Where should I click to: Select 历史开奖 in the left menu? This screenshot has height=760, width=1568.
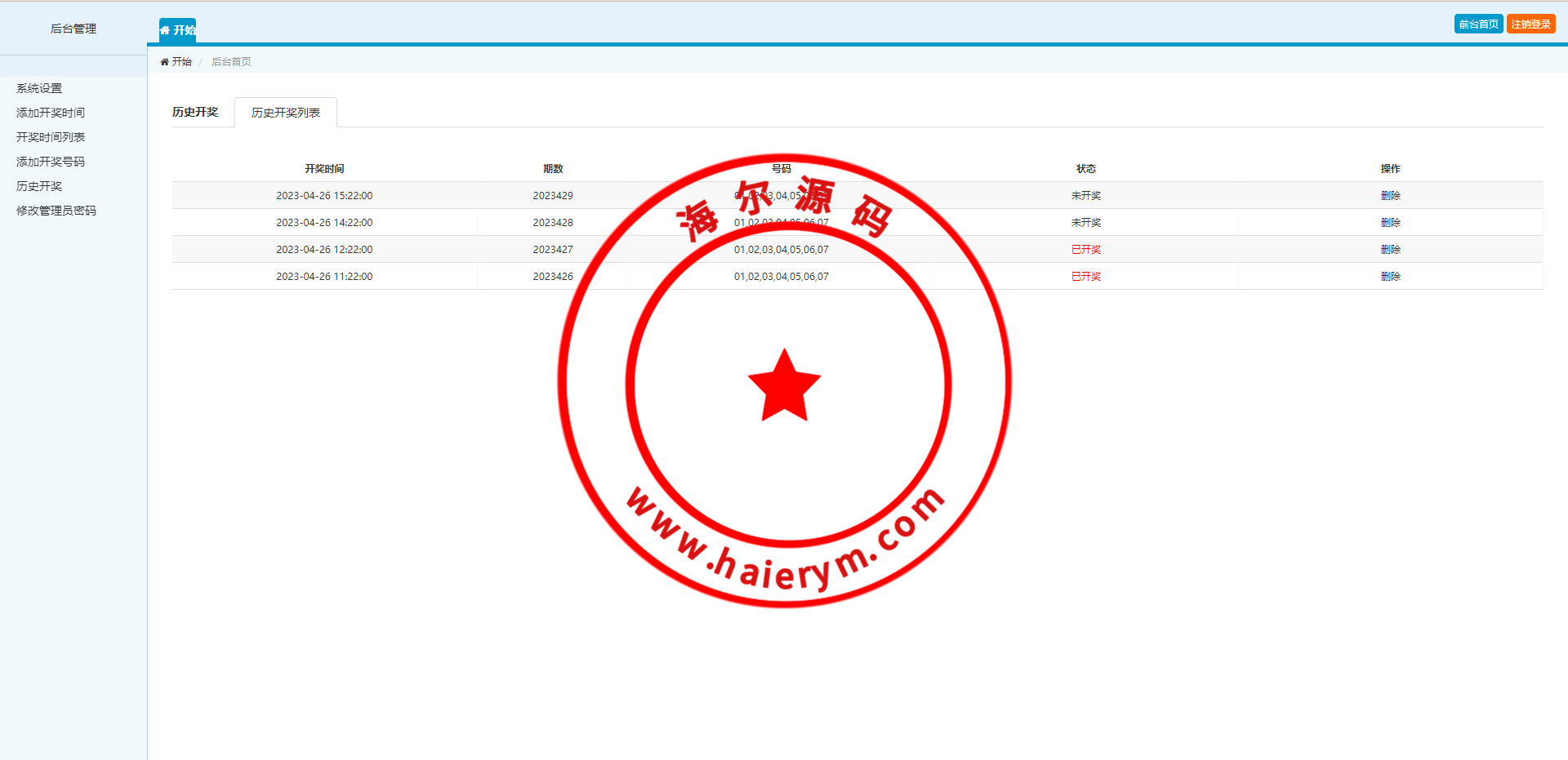39,186
